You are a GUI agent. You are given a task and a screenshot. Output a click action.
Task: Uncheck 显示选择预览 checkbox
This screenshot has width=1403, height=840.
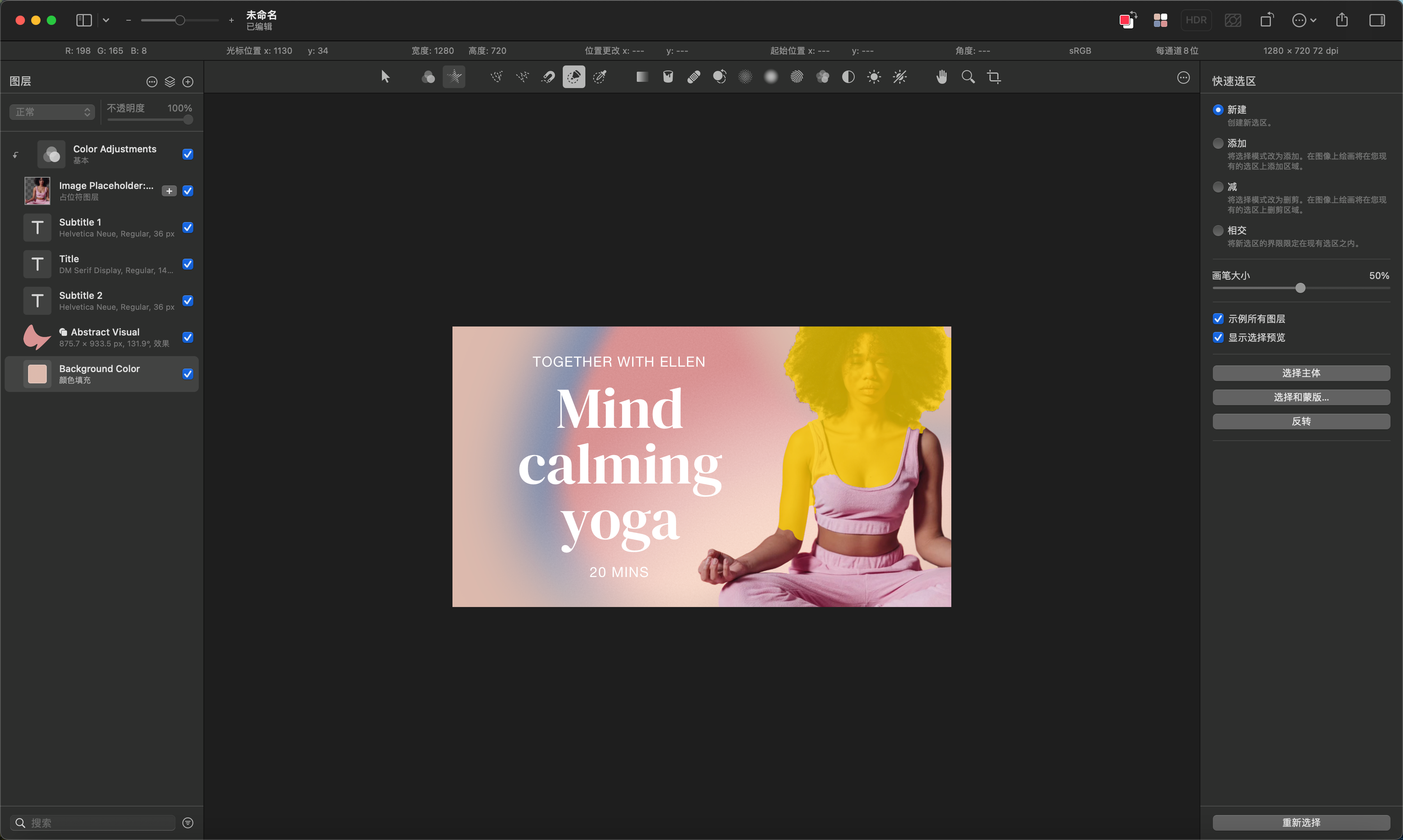1218,337
